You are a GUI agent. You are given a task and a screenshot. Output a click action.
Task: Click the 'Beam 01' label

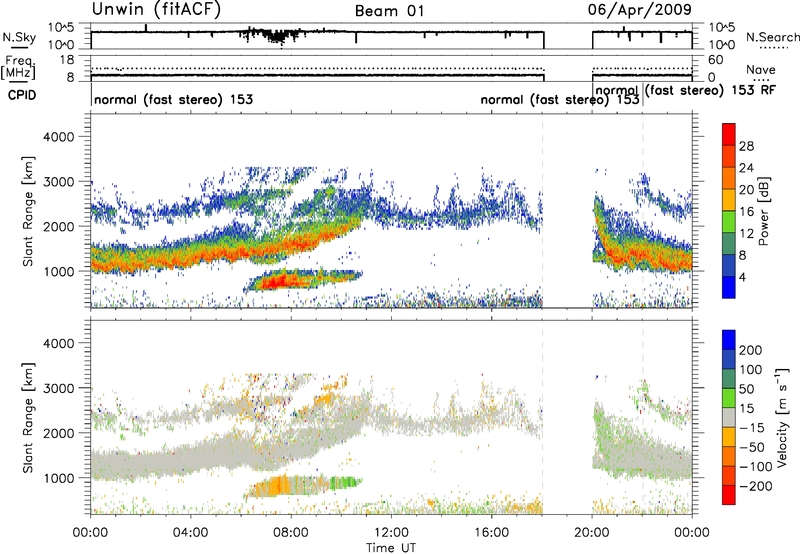point(390,11)
